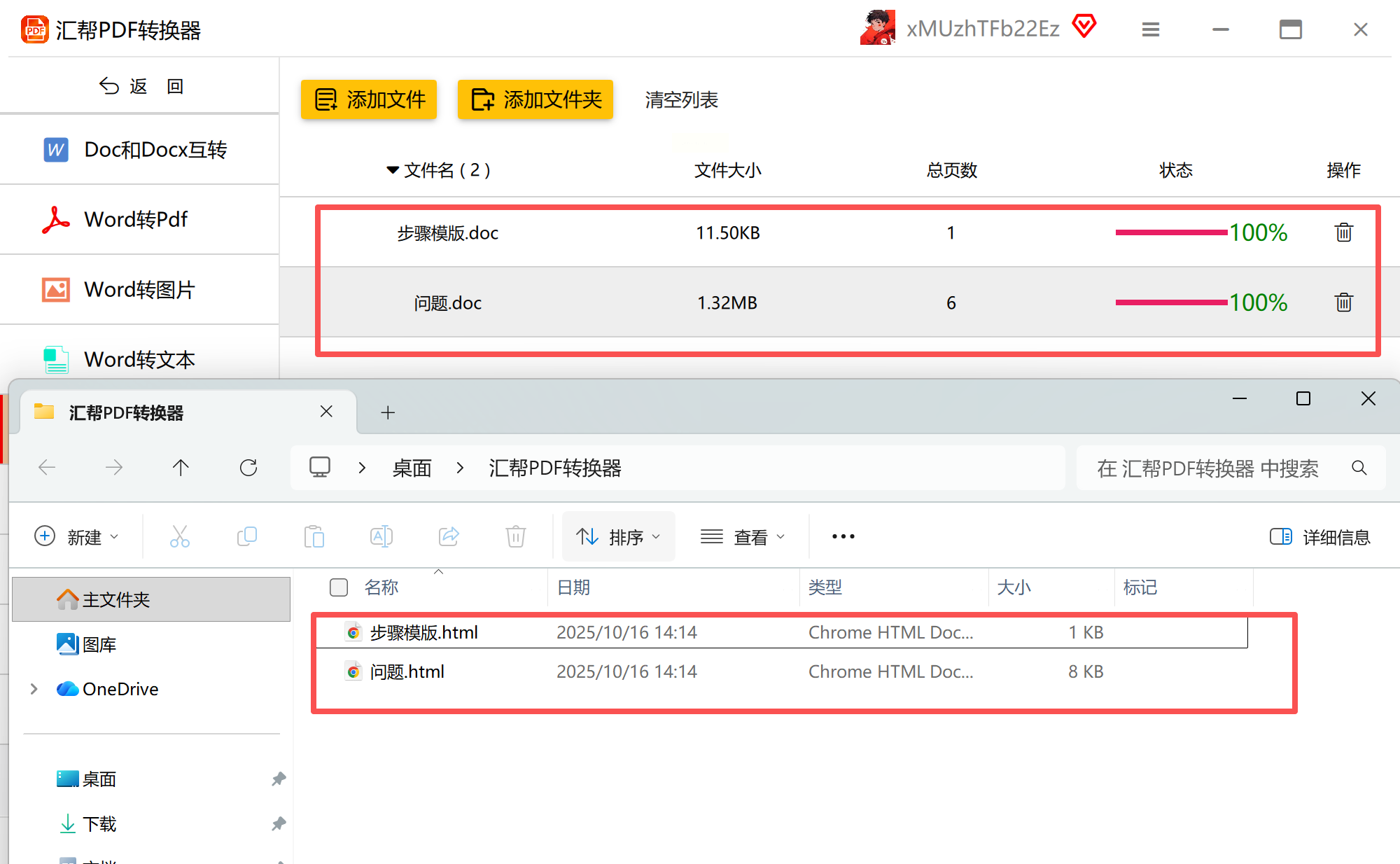Click the Explorer share icon
The image size is (1400, 864).
(449, 537)
